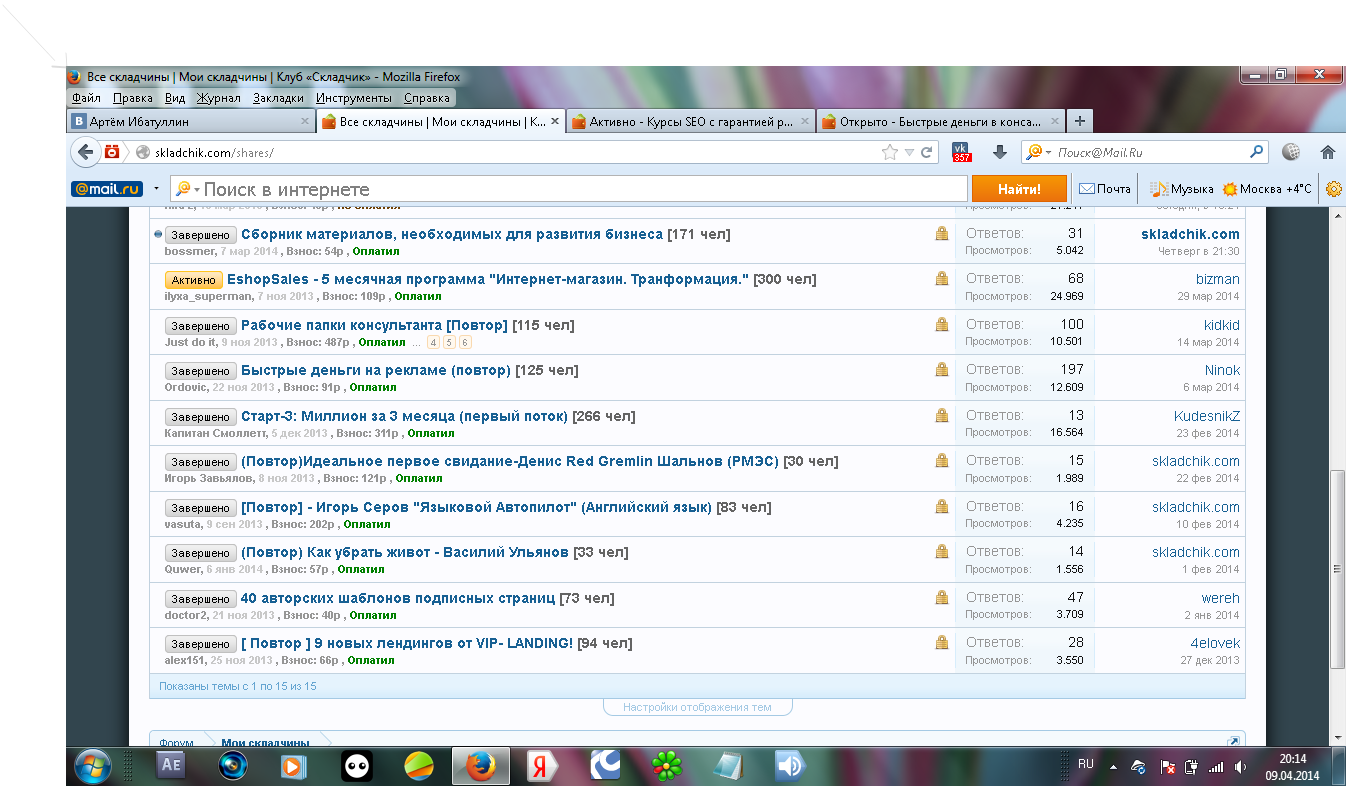This screenshot has height=786, width=1346.
Task: Go to page 6 of Рабочие папки консультанта
Action: pyautogui.click(x=465, y=342)
